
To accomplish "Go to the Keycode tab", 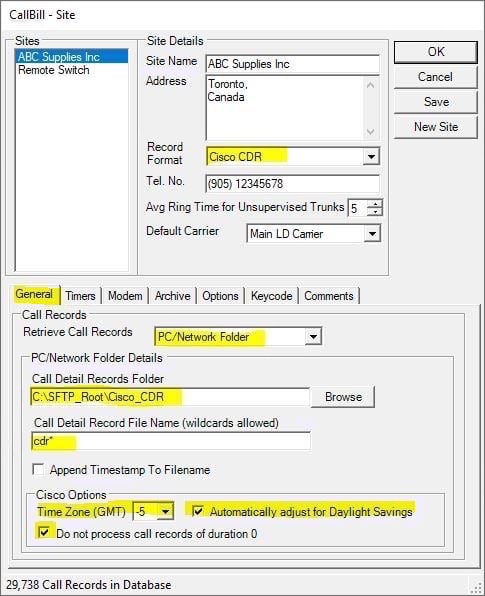I will [x=271, y=296].
